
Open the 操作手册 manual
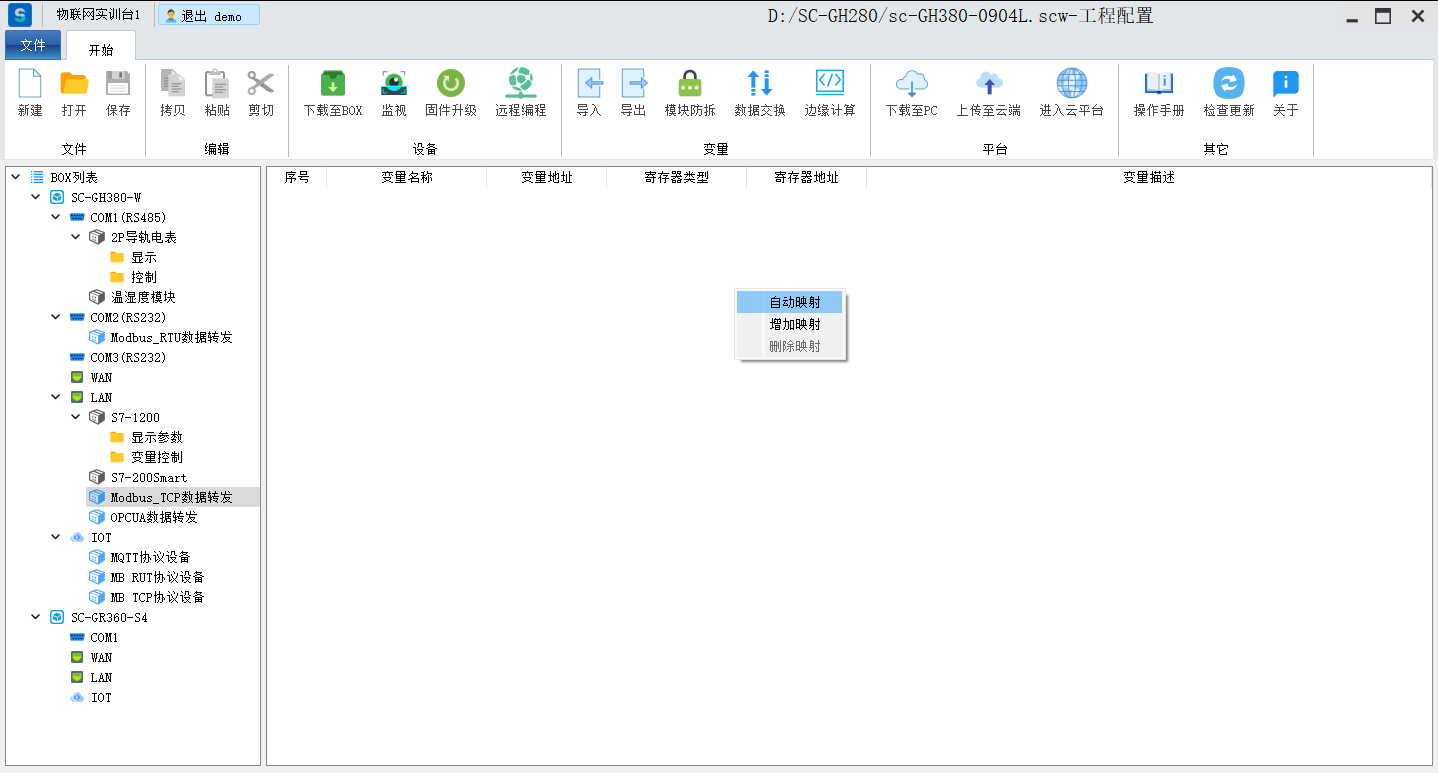pos(1158,84)
